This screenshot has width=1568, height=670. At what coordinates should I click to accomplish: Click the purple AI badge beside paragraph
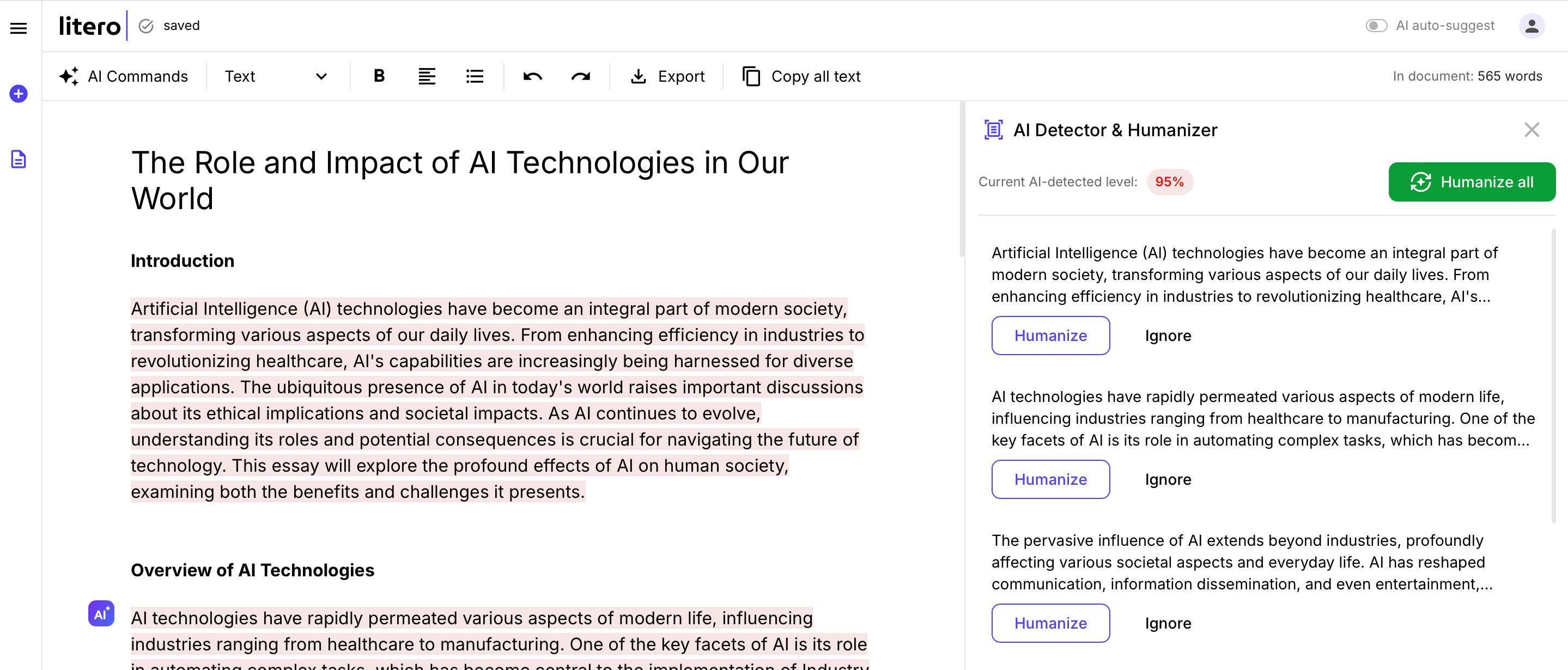pyautogui.click(x=101, y=613)
